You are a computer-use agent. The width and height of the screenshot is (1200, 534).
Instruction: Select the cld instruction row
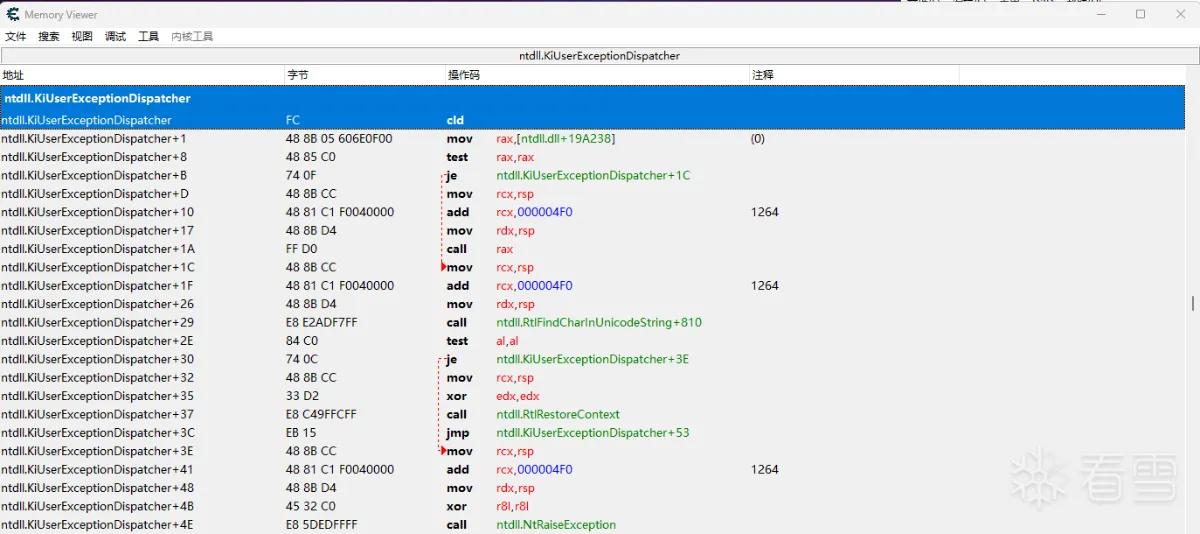[x=595, y=120]
